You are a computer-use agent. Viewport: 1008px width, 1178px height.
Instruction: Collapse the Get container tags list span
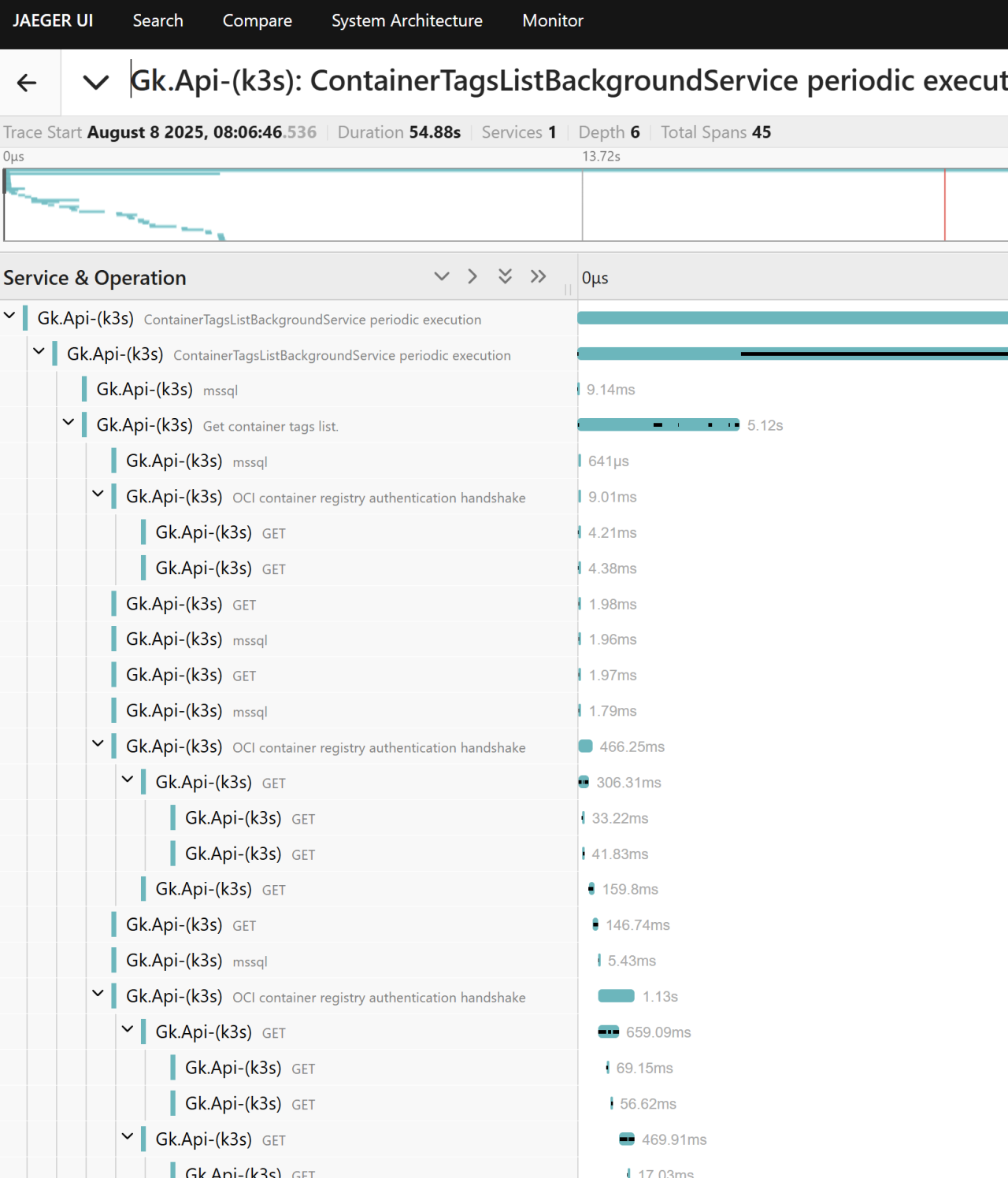pyautogui.click(x=69, y=423)
